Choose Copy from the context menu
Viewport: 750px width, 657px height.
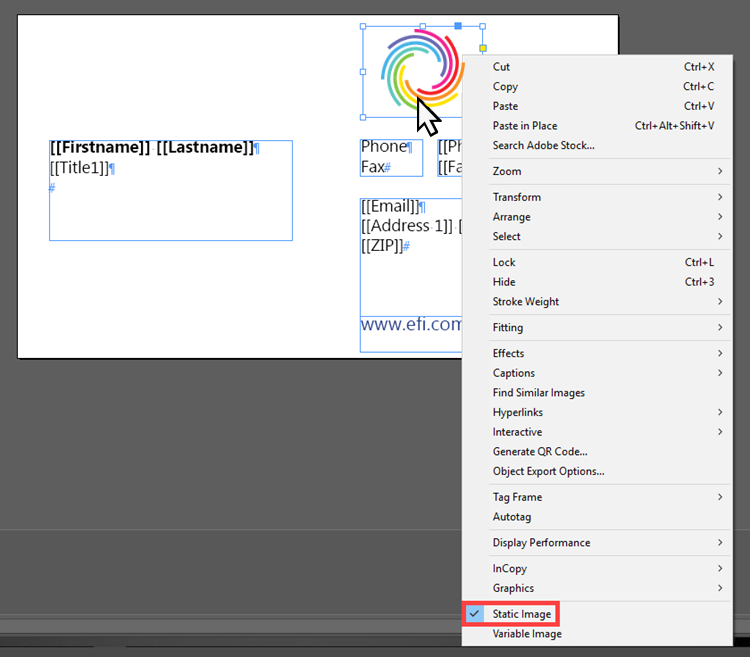tap(505, 87)
